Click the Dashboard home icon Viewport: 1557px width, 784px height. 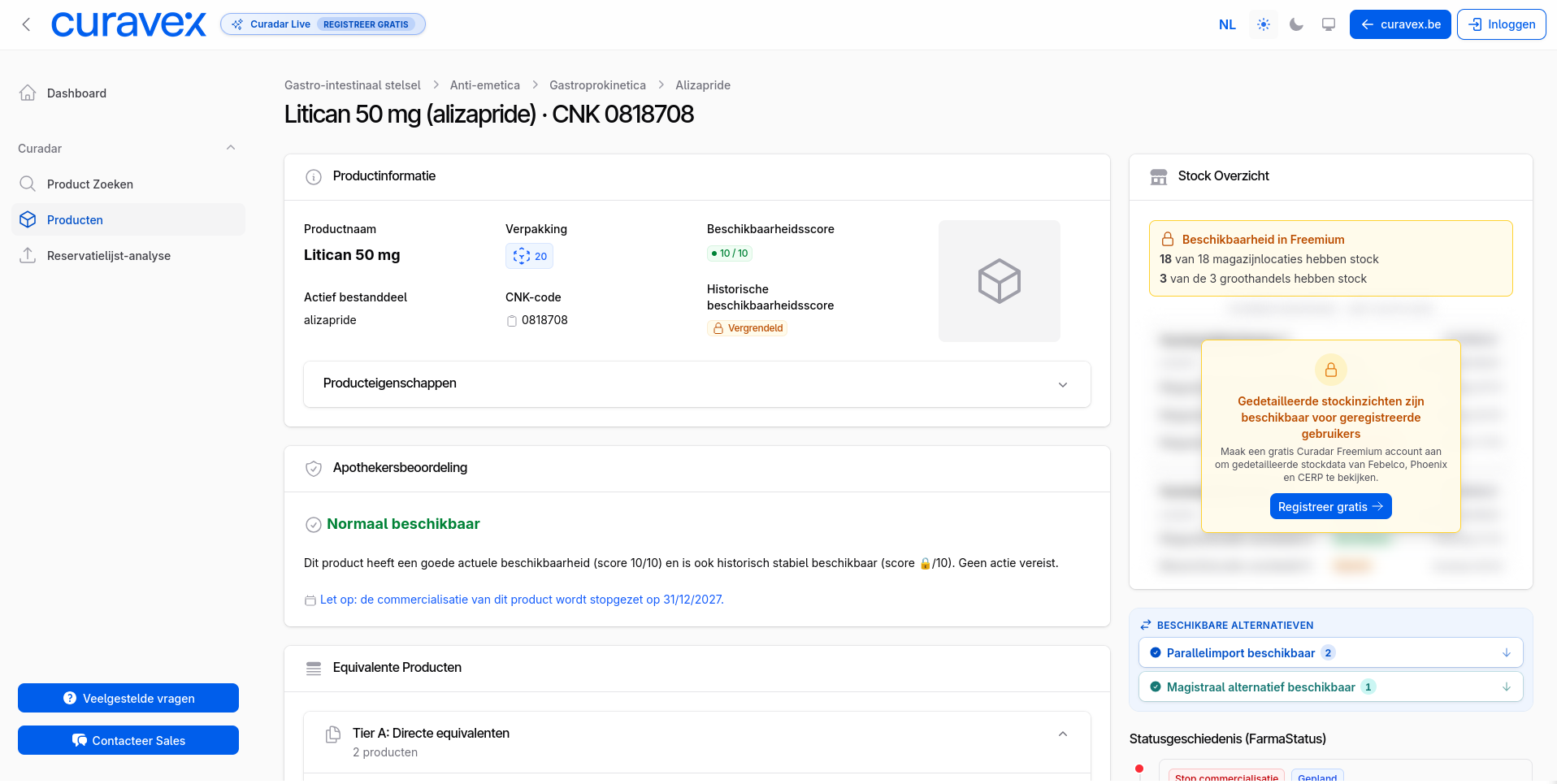(28, 93)
